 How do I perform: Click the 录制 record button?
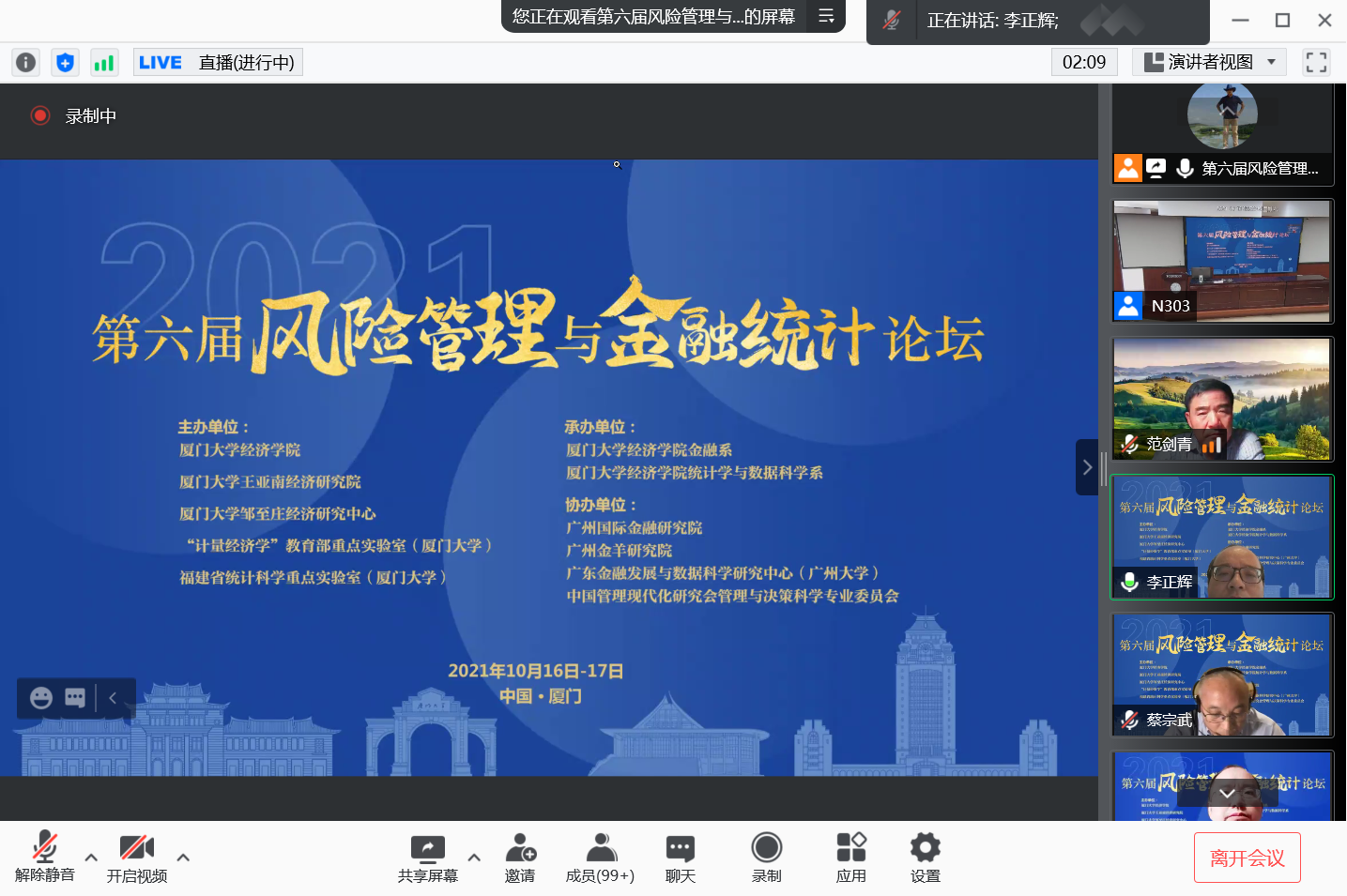767,857
